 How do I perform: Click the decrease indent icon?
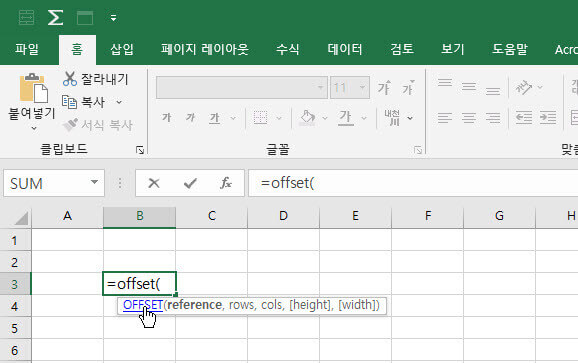[x=523, y=118]
